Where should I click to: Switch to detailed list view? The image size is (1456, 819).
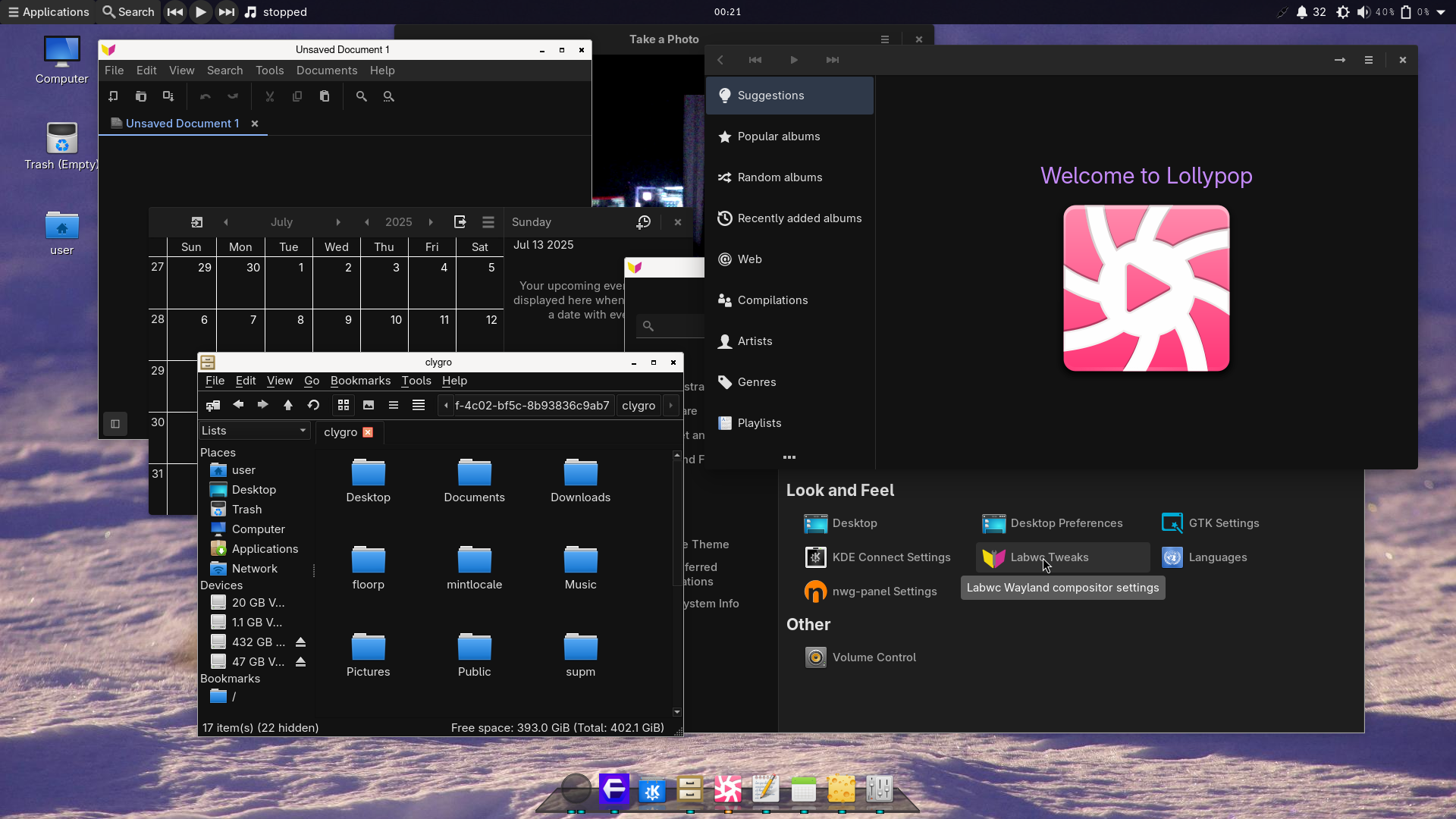pos(419,406)
